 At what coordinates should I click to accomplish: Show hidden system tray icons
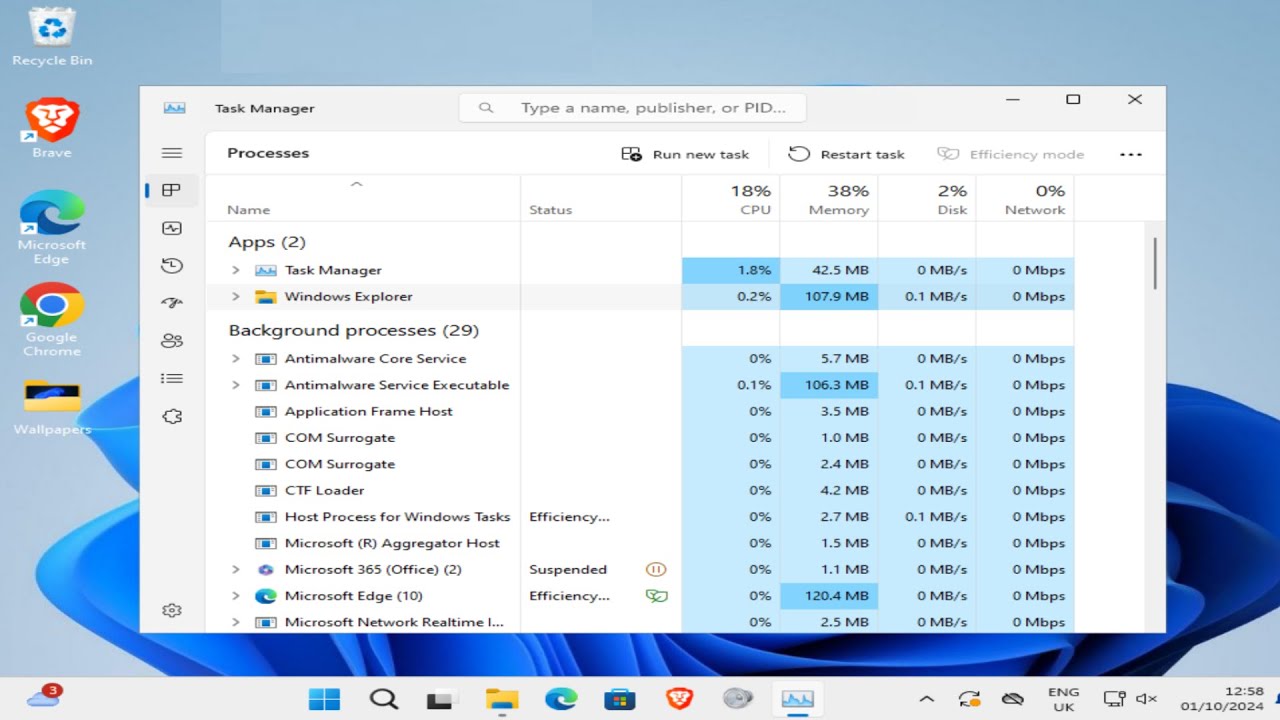[x=926, y=699]
